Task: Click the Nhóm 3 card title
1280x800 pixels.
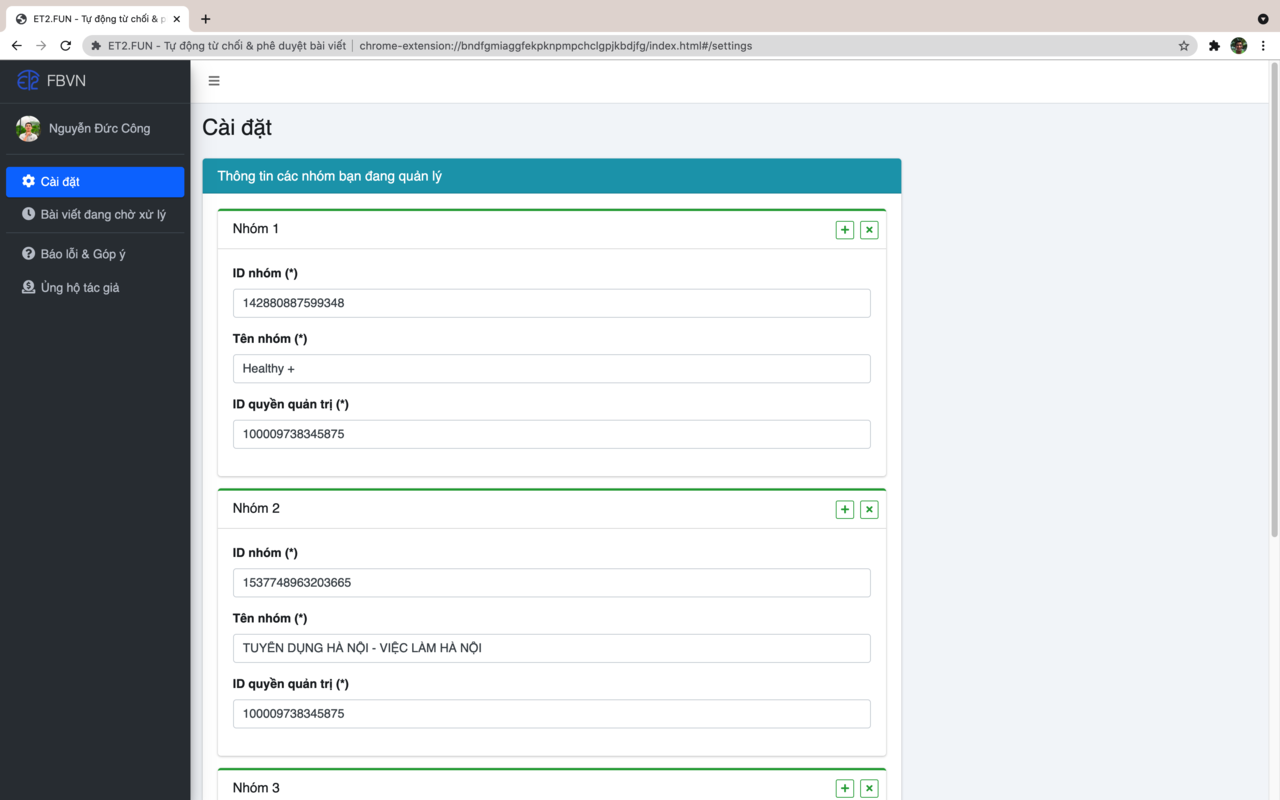Action: [x=256, y=788]
